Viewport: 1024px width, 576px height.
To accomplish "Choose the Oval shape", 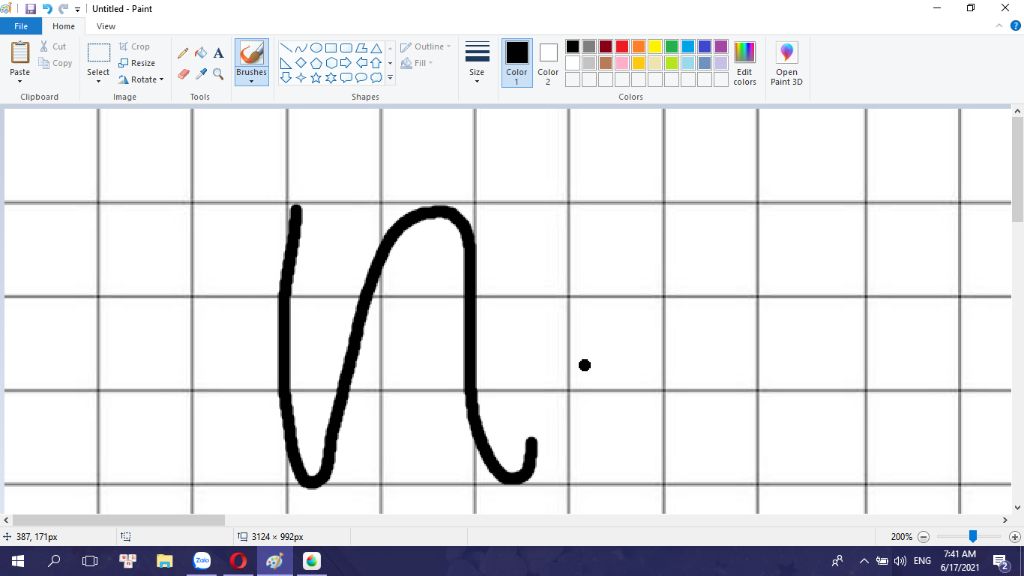I will 315,48.
